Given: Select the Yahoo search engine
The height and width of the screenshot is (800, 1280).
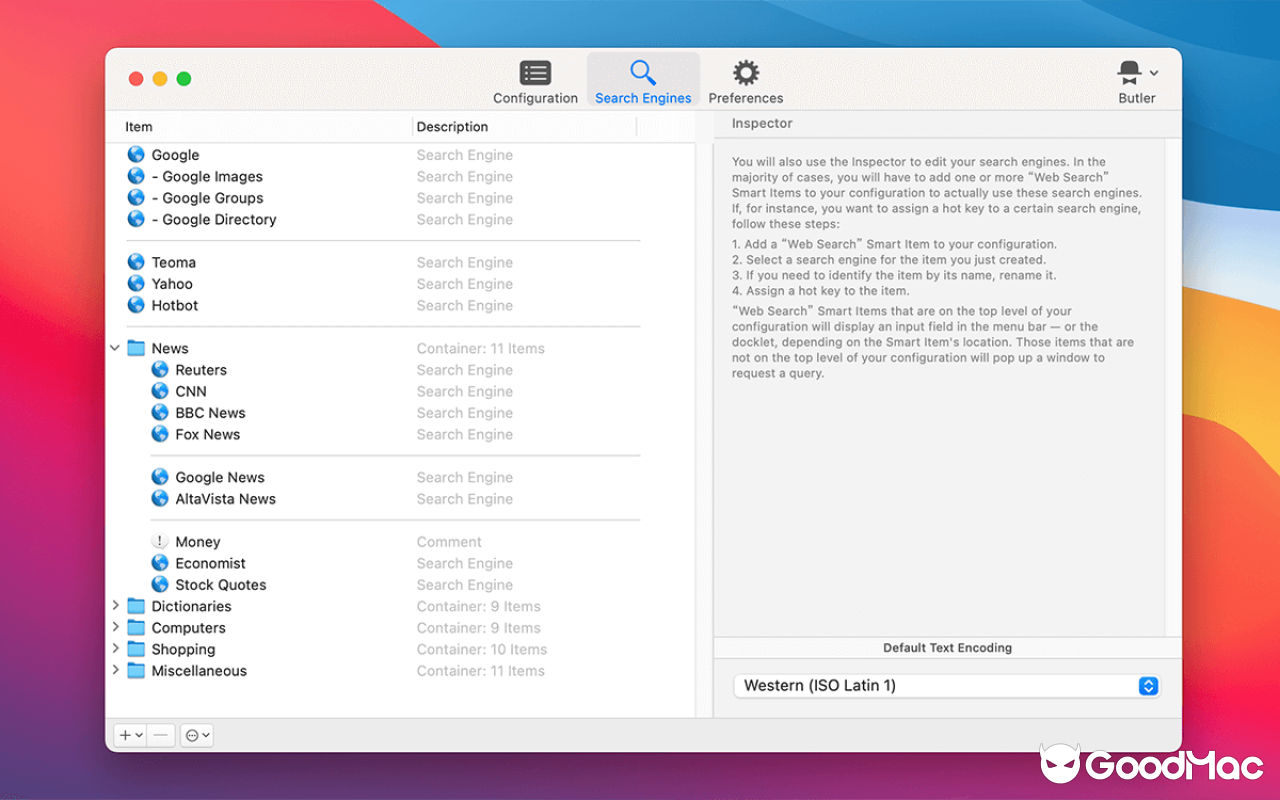Looking at the screenshot, I should tap(171, 283).
